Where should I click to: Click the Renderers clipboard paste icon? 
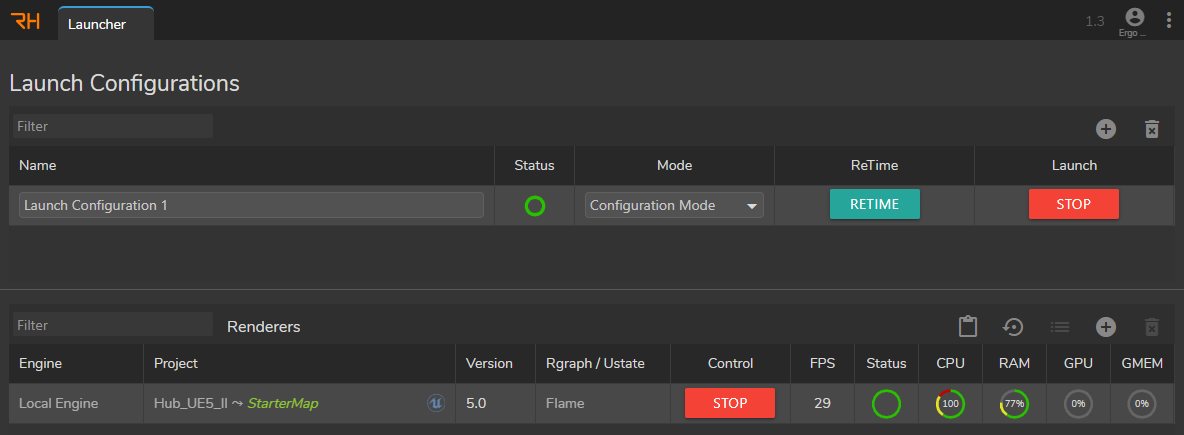[967, 327]
